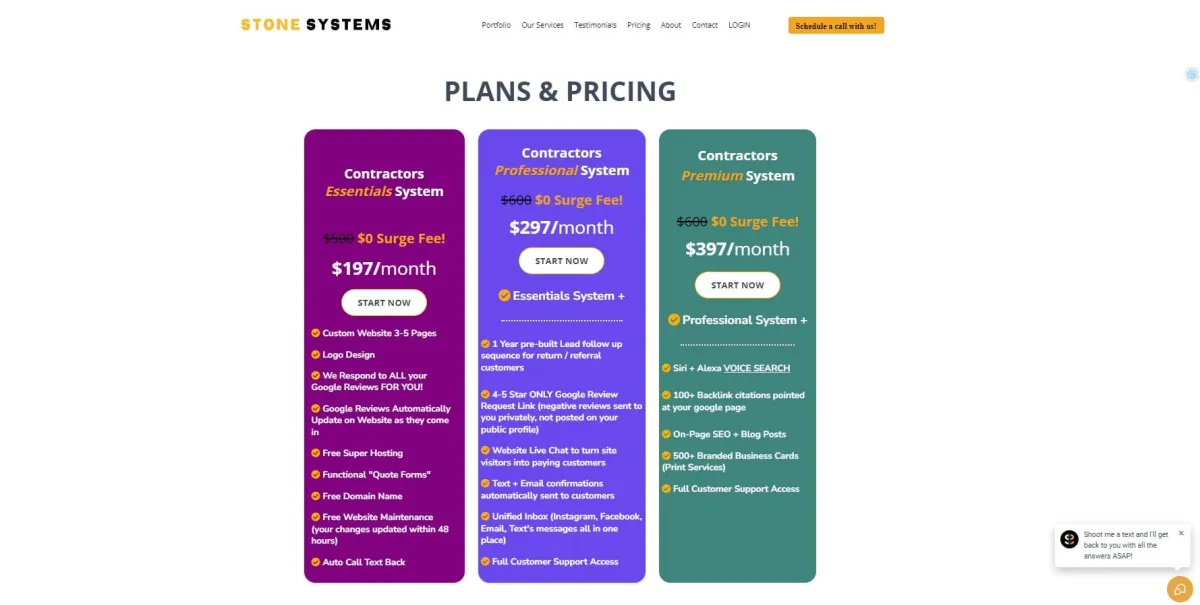Click the LOGIN link
This screenshot has height=605, width=1200.
[x=739, y=25]
